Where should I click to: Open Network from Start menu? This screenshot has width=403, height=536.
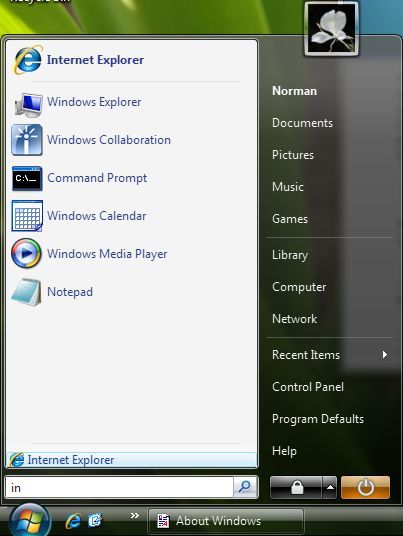(294, 319)
